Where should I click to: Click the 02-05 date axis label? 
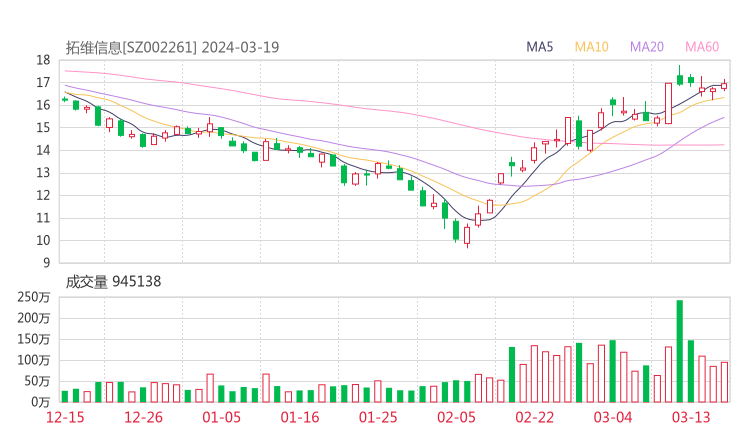[456, 417]
